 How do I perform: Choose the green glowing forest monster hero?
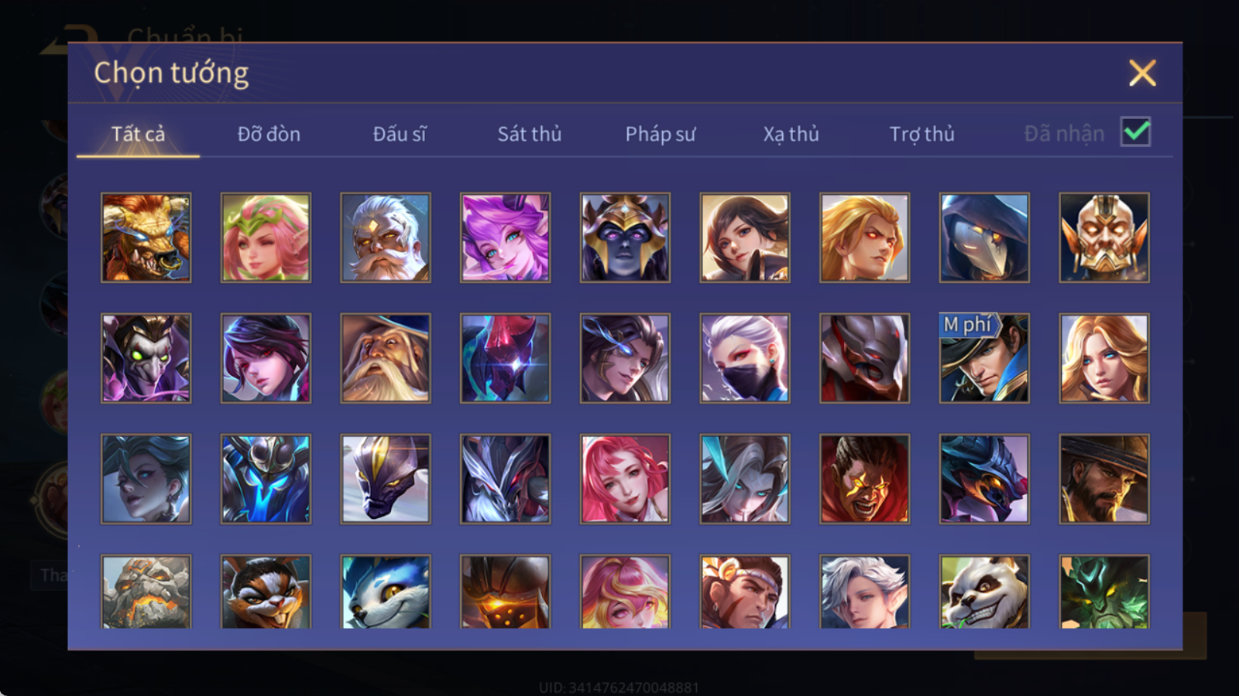pos(1104,592)
